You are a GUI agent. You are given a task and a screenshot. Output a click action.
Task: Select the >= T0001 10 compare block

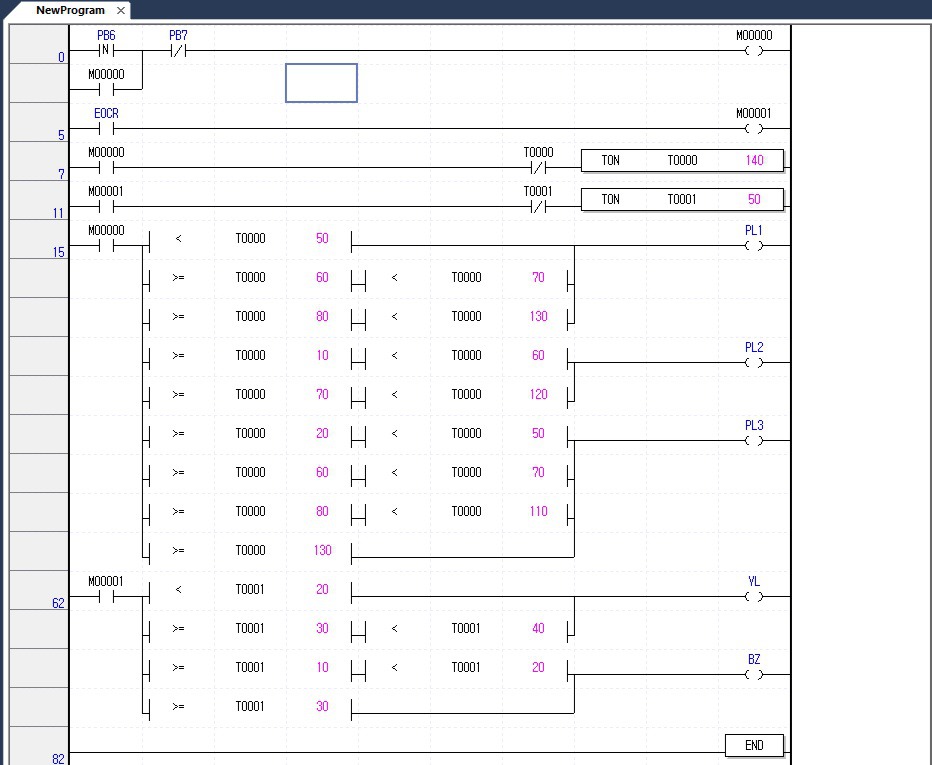[250, 668]
